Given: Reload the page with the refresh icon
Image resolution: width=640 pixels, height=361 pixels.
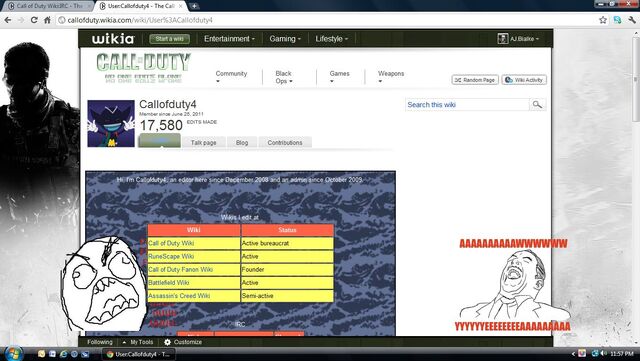Looking at the screenshot, I should click(x=34, y=20).
